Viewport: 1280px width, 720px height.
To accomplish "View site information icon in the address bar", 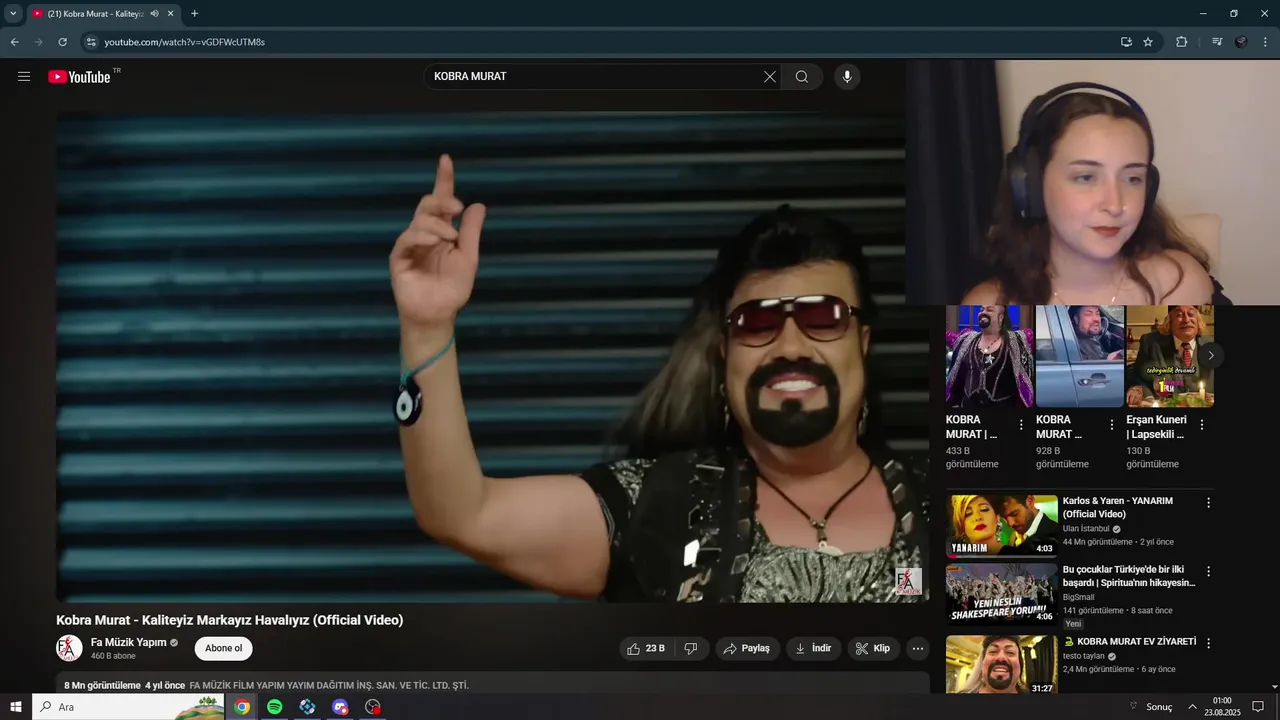I will coord(91,42).
